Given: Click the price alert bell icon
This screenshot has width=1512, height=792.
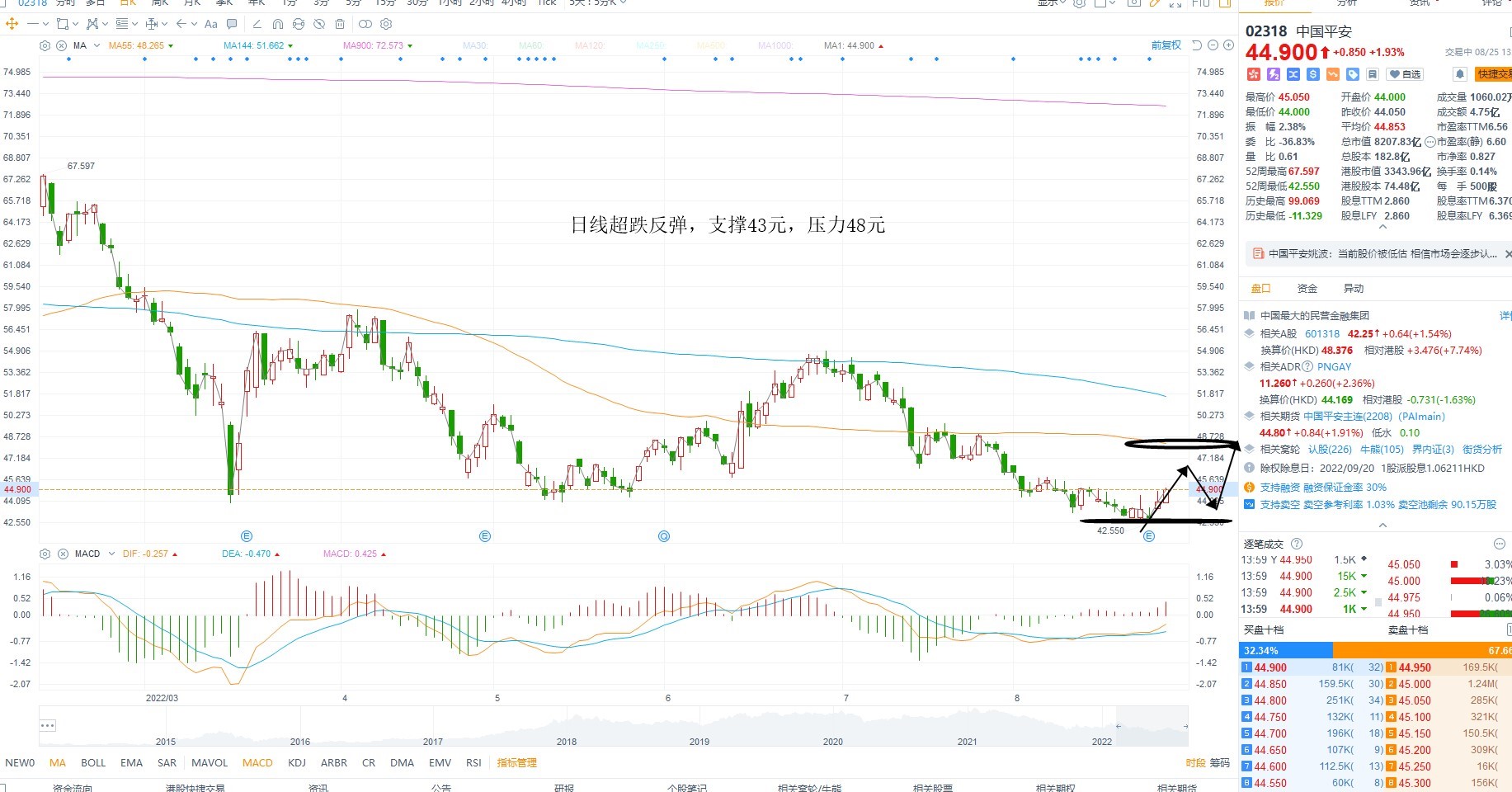Looking at the screenshot, I should [x=1459, y=74].
